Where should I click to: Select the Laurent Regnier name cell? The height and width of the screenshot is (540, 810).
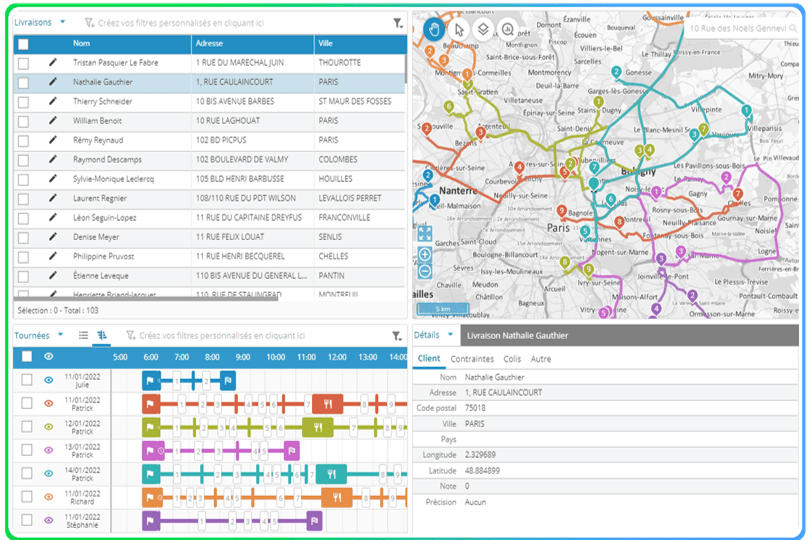(100, 198)
